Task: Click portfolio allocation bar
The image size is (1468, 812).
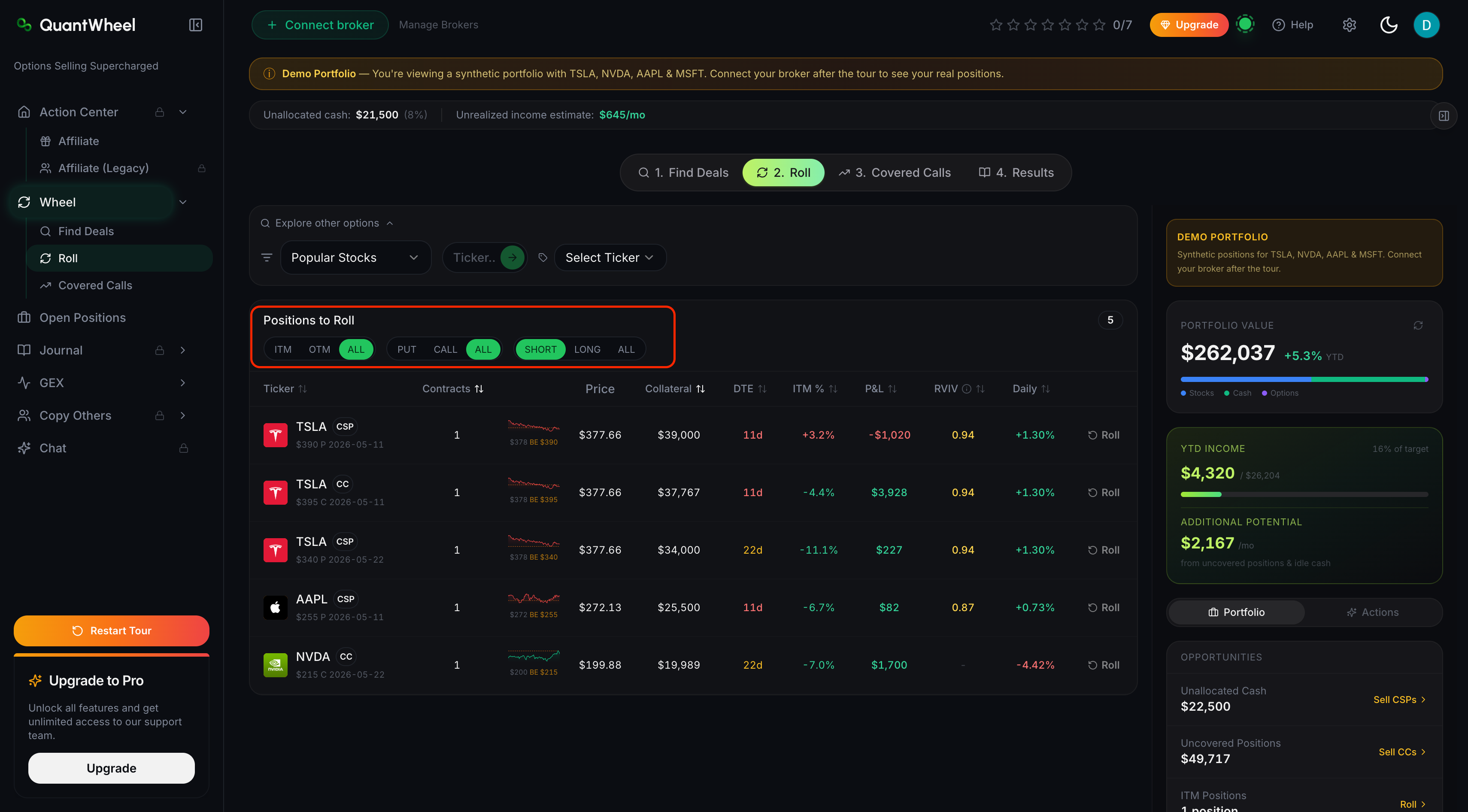Action: pyautogui.click(x=1304, y=379)
